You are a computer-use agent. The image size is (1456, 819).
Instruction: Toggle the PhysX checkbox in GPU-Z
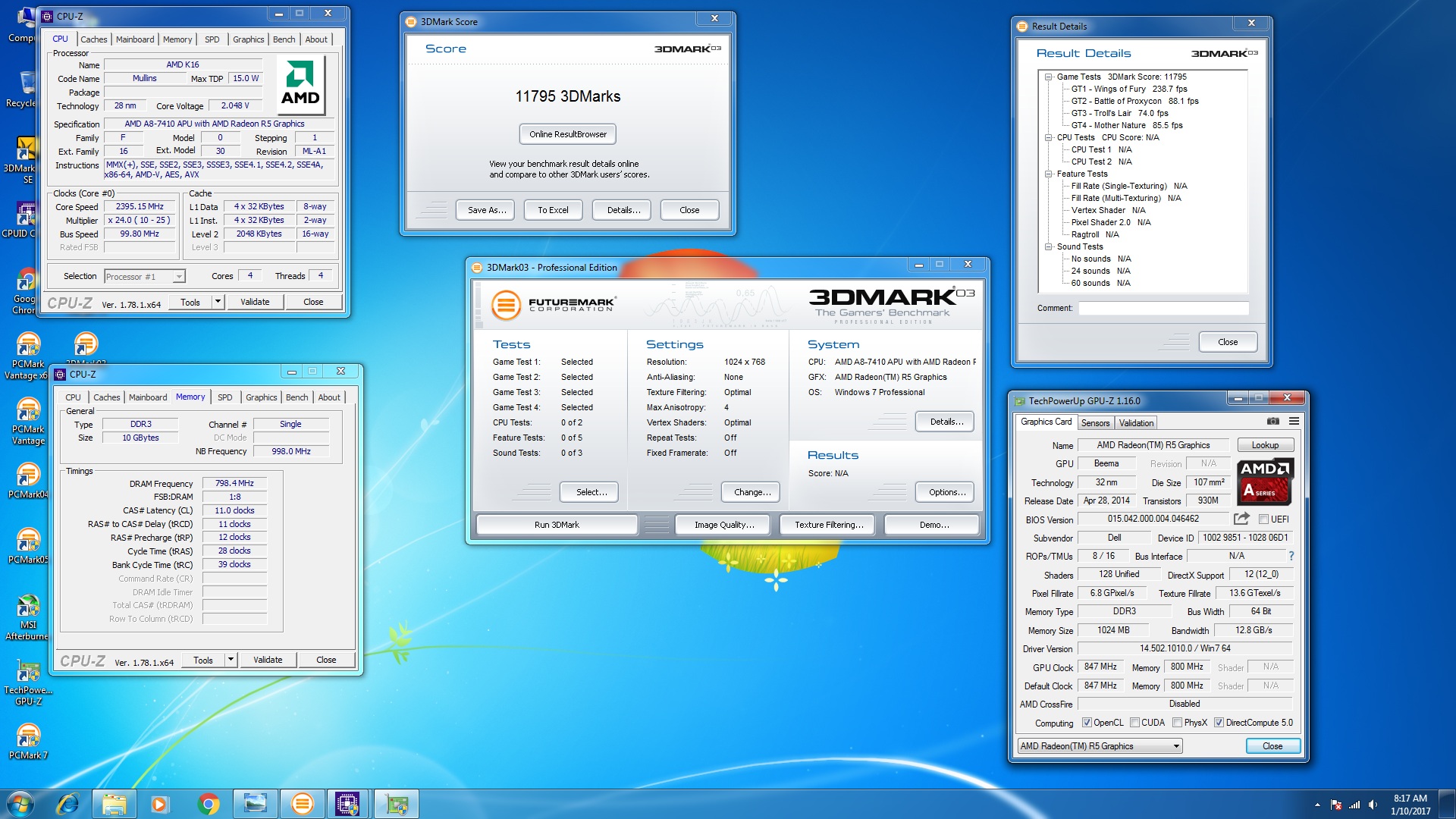[1177, 723]
